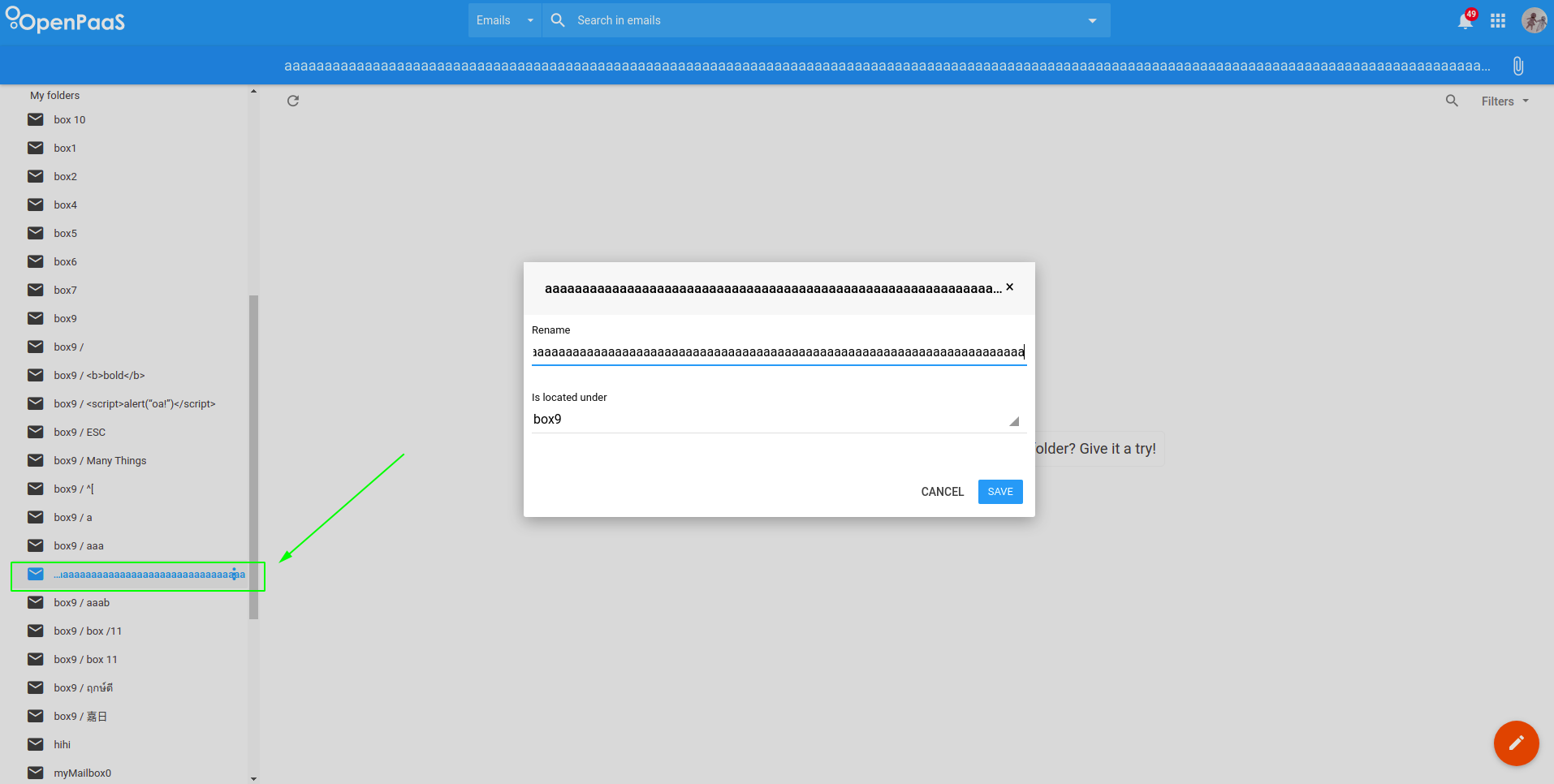This screenshot has width=1554, height=784.
Task: Click CANCEL to dismiss the rename dialog
Action: pos(942,491)
